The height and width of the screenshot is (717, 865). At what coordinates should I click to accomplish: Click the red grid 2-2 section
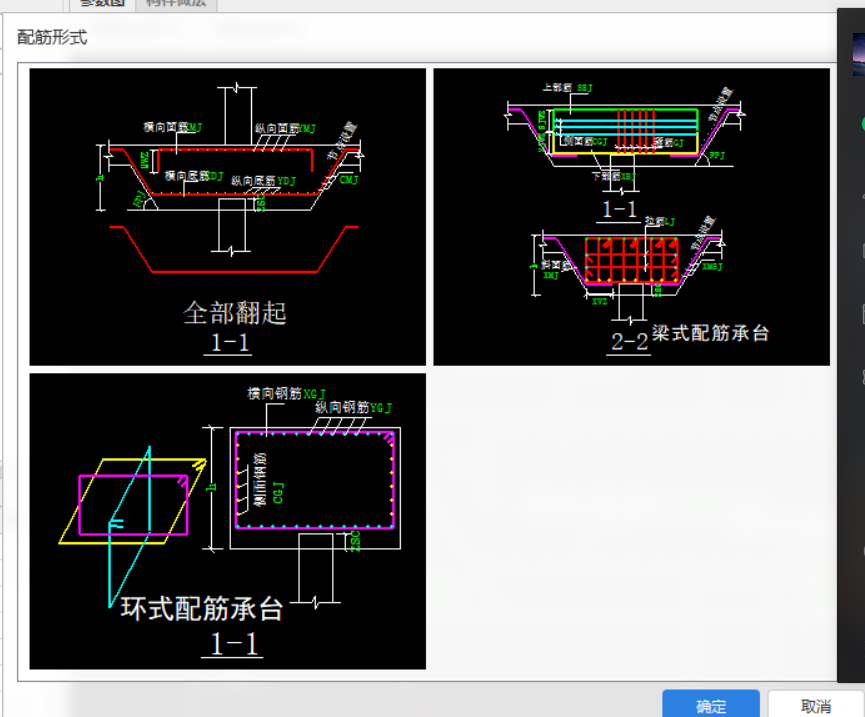631,260
